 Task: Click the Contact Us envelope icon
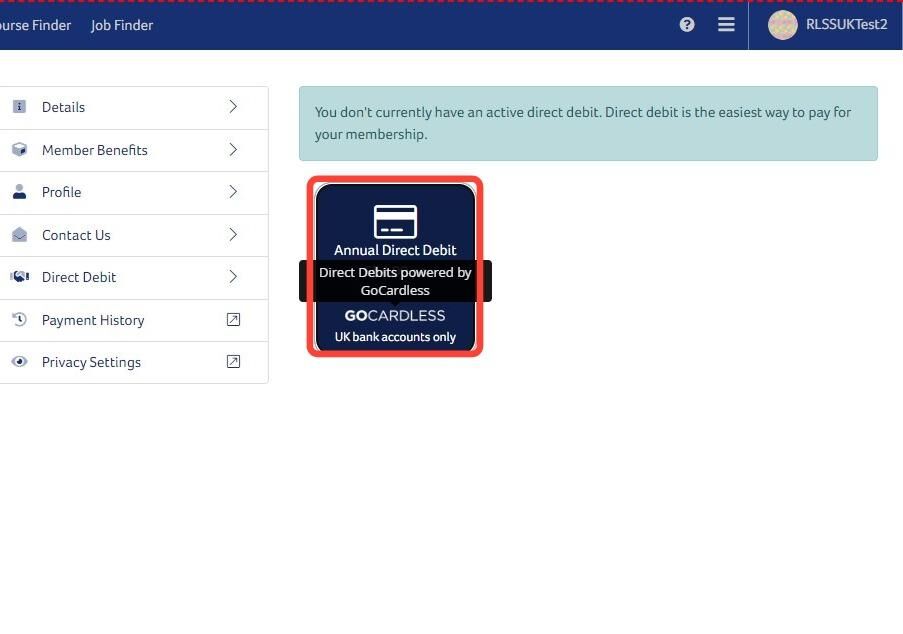pos(20,234)
